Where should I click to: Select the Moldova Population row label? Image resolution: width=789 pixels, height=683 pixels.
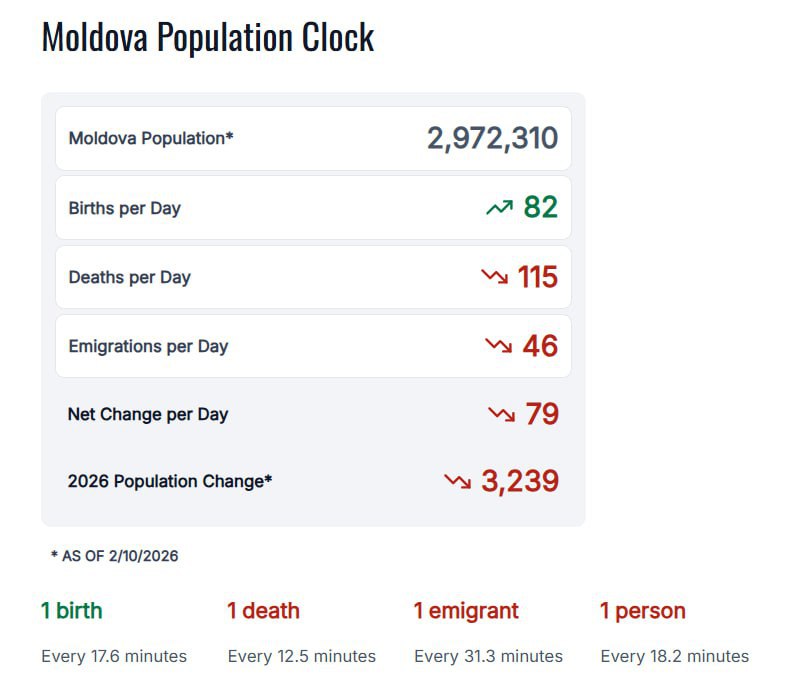[151, 138]
